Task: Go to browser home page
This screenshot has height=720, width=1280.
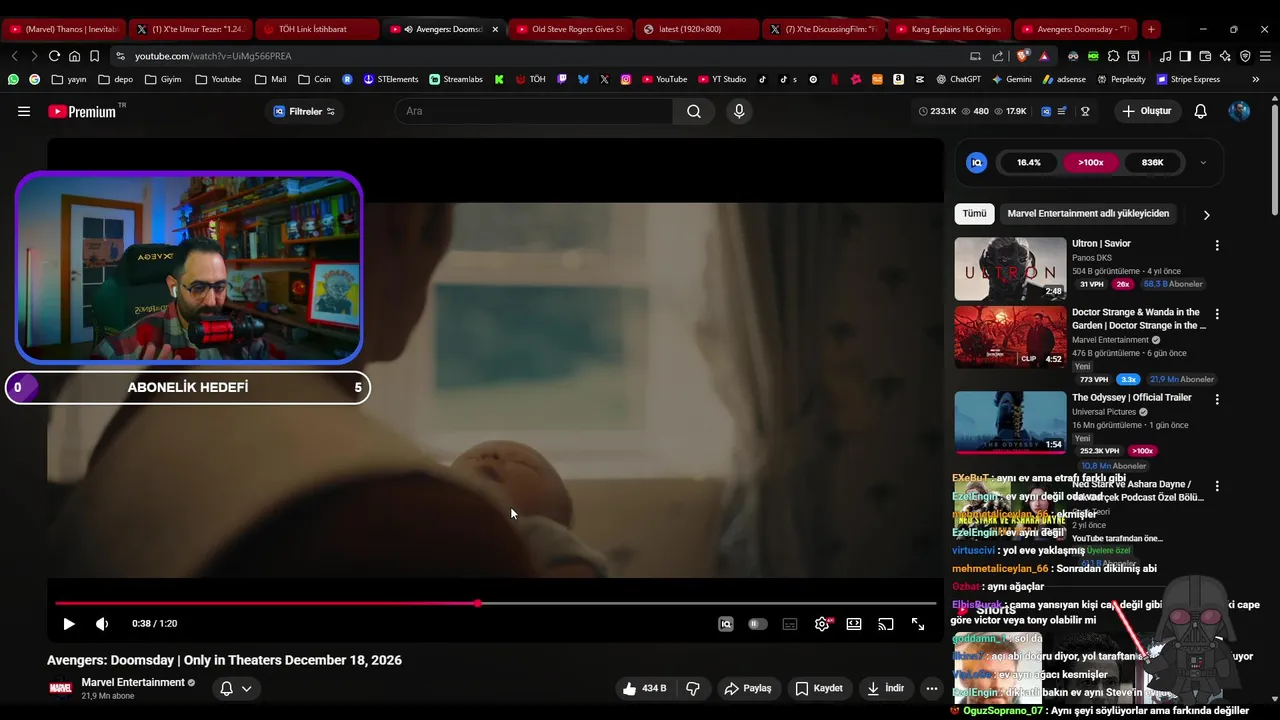Action: click(x=74, y=56)
